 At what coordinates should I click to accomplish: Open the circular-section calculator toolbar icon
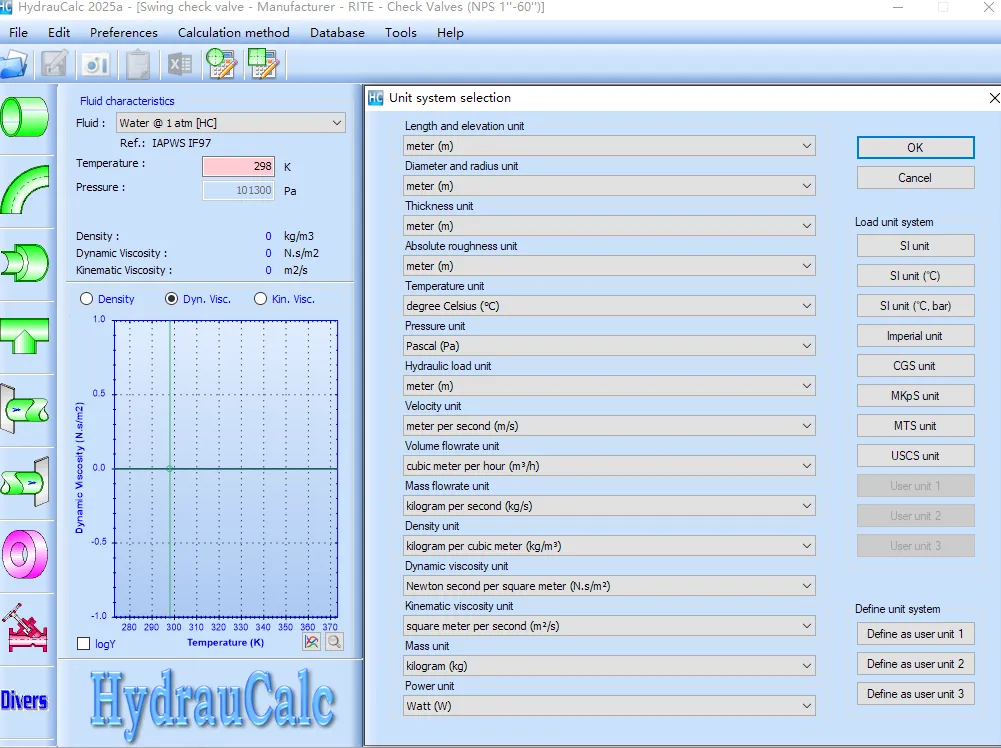click(x=222, y=64)
